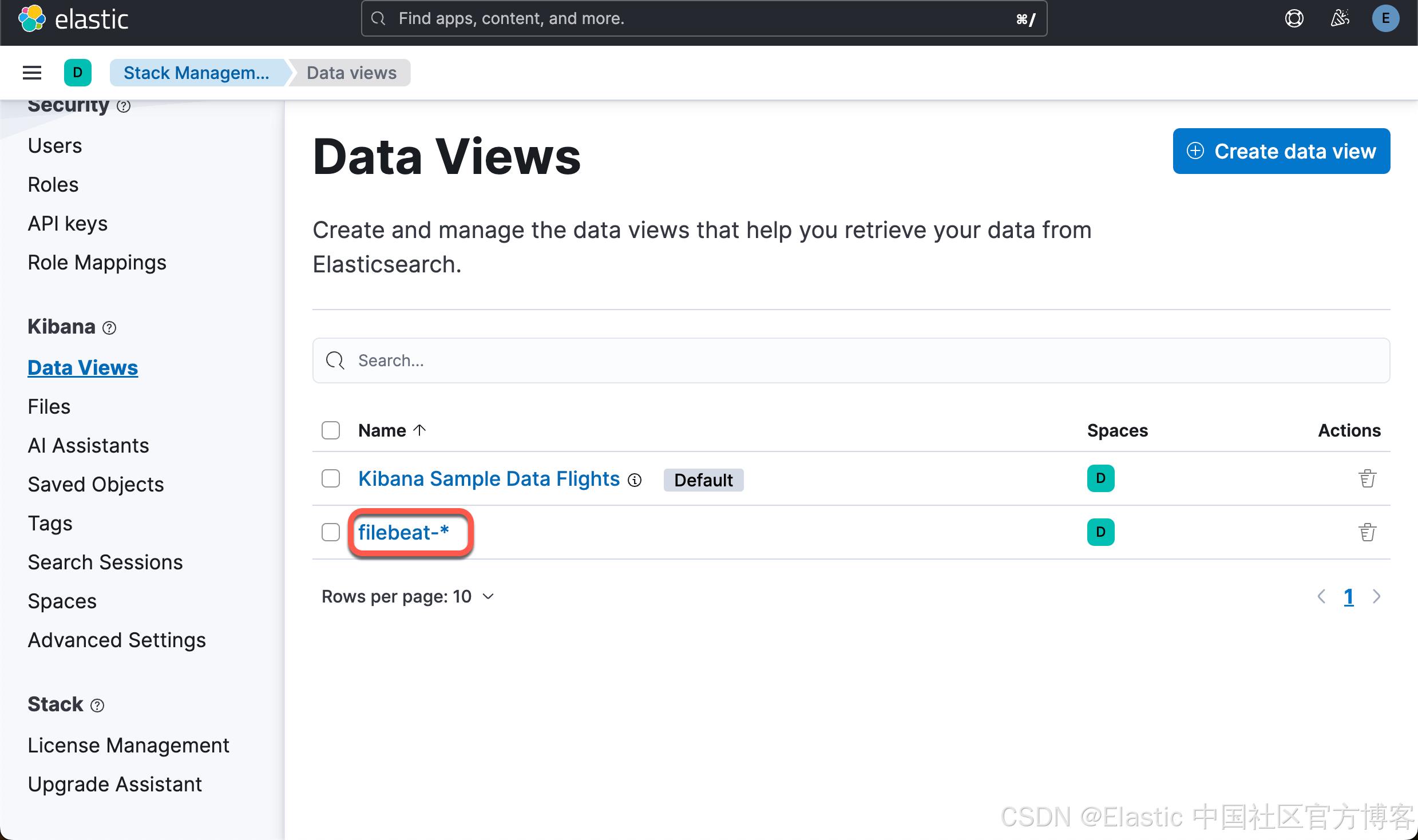Click the Spaces column header
The width and height of the screenshot is (1418, 840).
click(1117, 430)
